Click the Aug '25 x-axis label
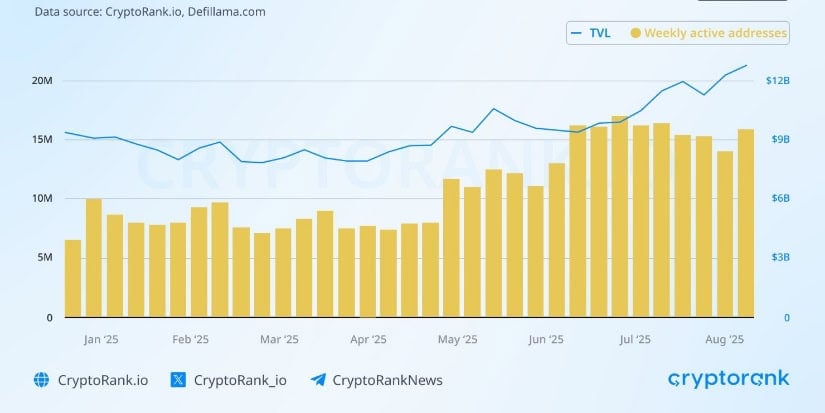Screen dimensions: 825x413 point(725,339)
